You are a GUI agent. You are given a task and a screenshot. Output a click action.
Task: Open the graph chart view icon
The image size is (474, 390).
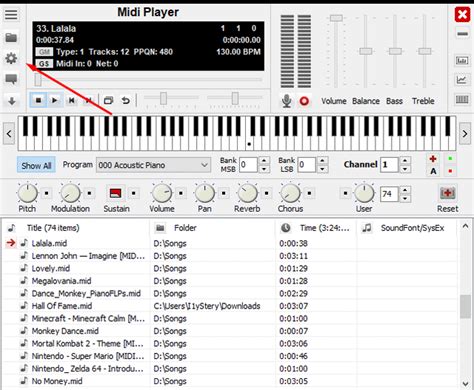coord(462,80)
